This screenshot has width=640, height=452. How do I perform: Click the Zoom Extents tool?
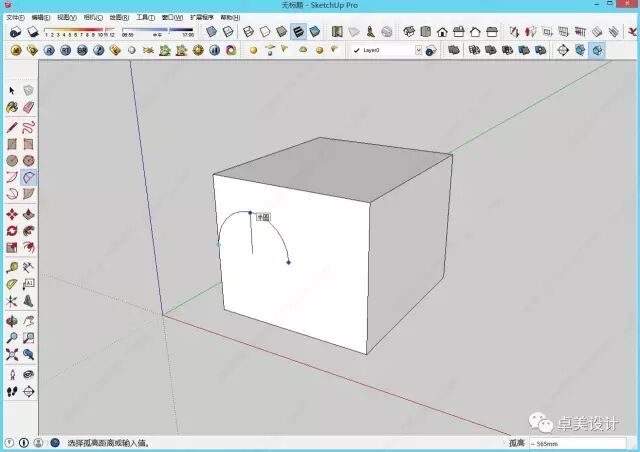click(x=12, y=354)
